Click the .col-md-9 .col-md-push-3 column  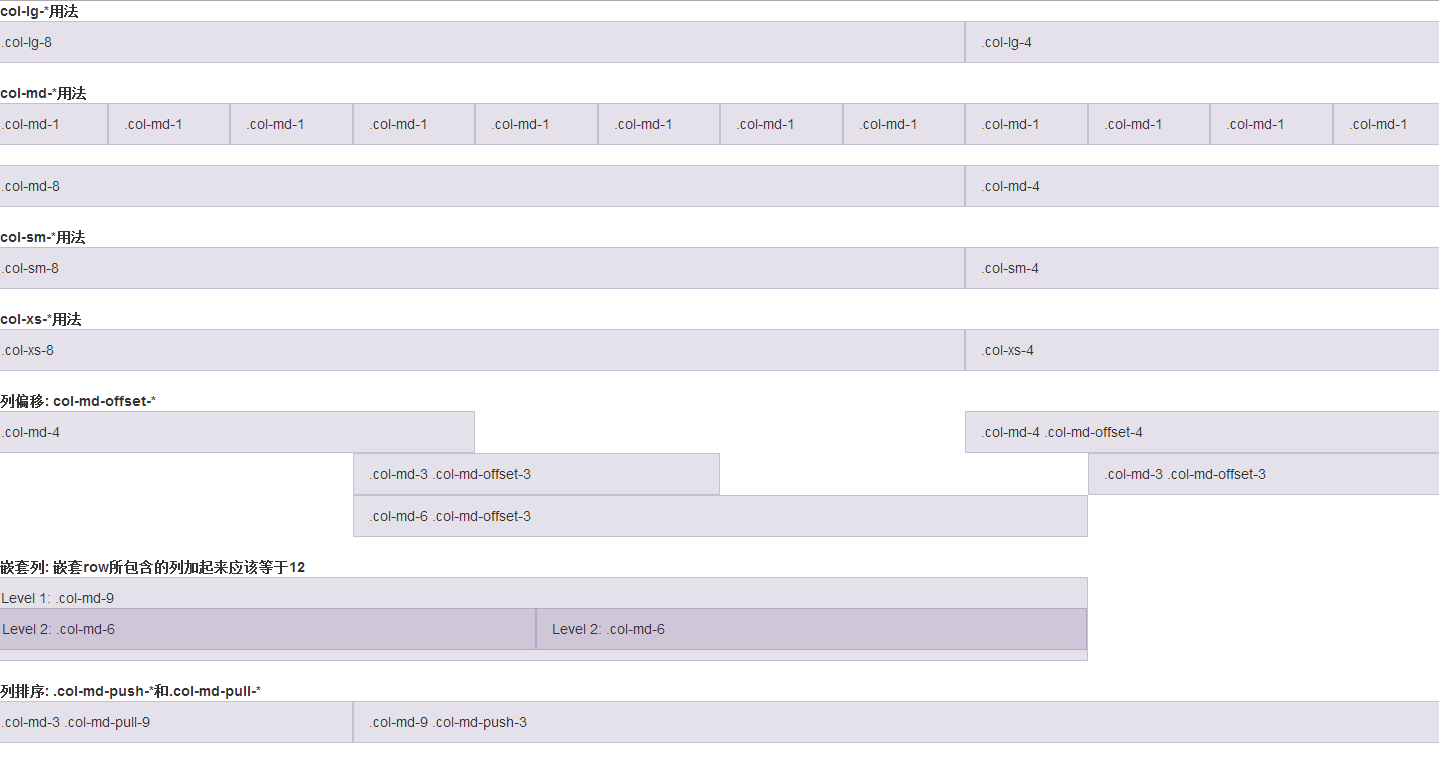[896, 722]
